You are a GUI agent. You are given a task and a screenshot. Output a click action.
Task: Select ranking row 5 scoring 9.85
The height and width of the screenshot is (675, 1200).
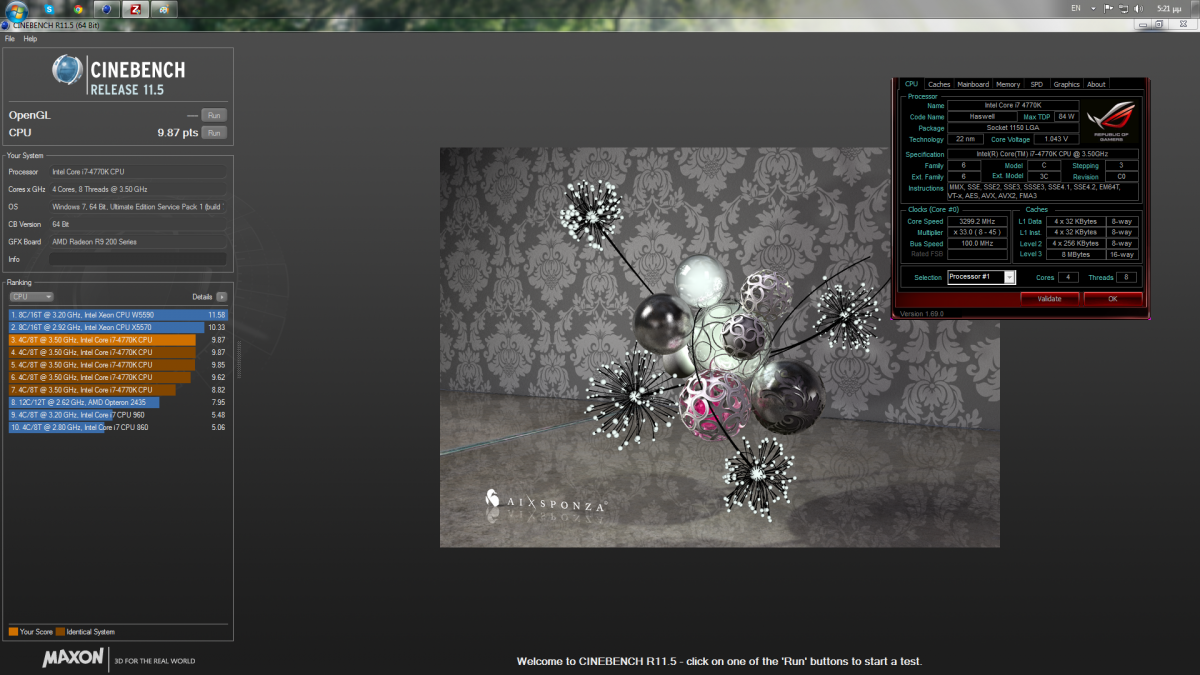118,365
